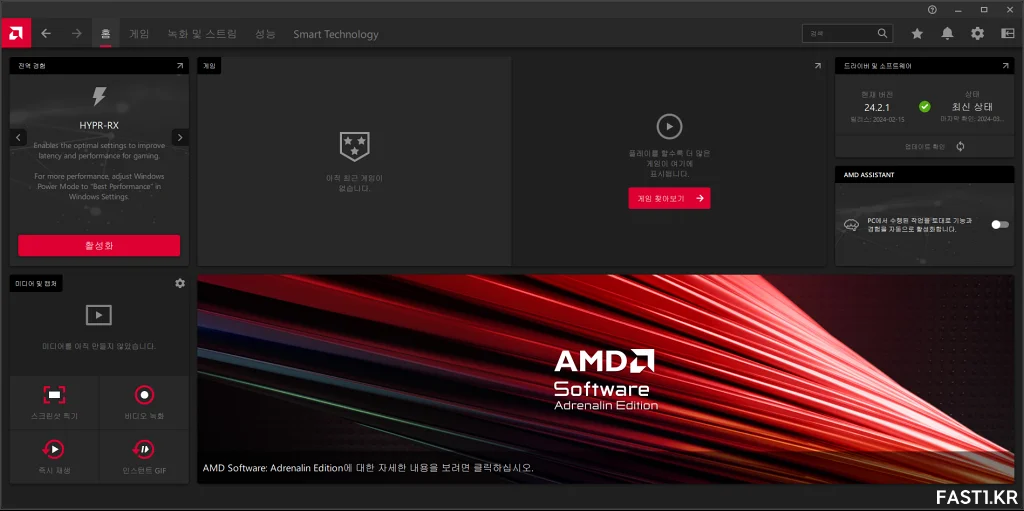Show previous profile with left chevron
Image resolution: width=1024 pixels, height=511 pixels.
click(18, 137)
